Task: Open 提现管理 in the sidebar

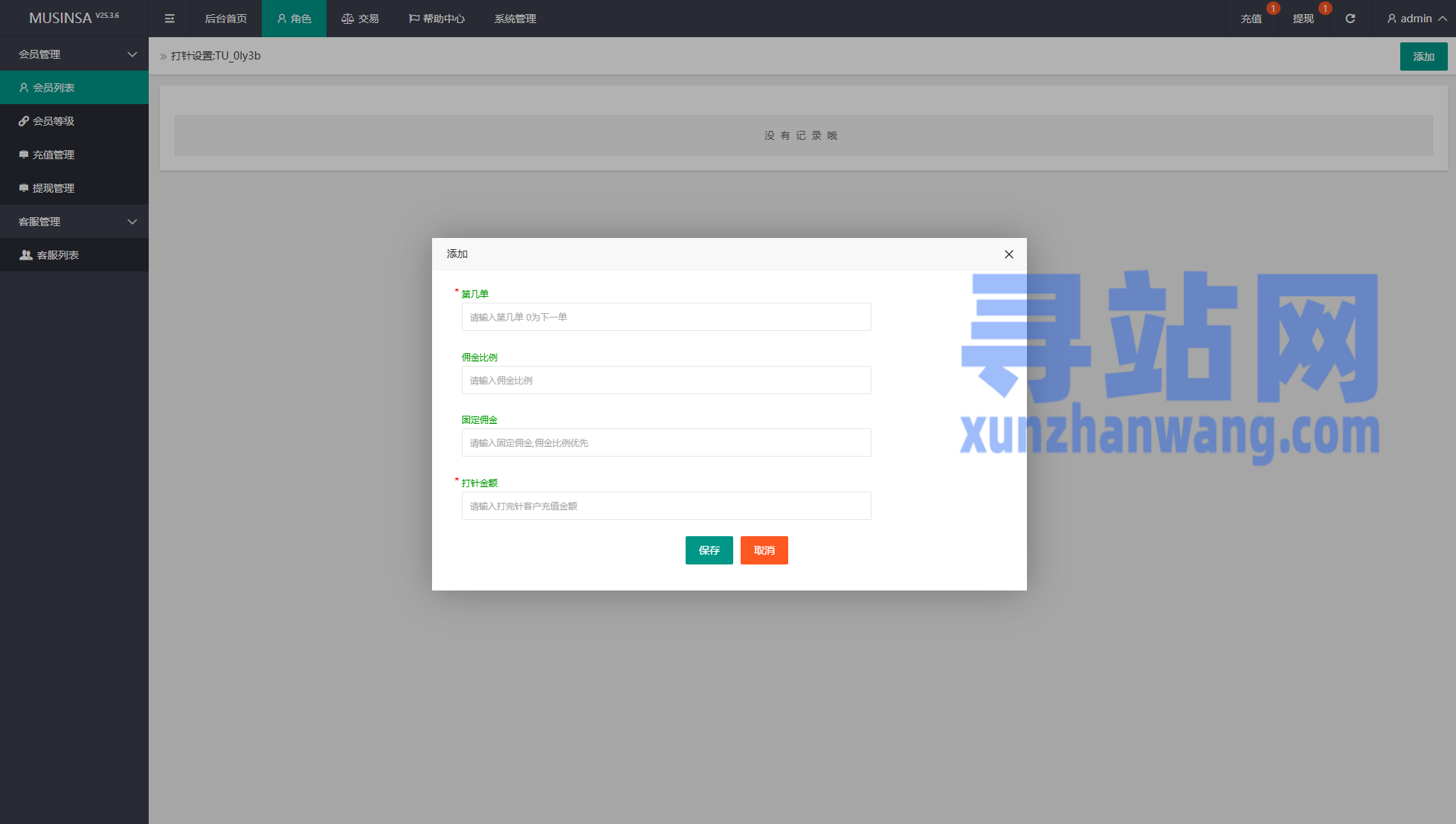Action: (x=54, y=188)
